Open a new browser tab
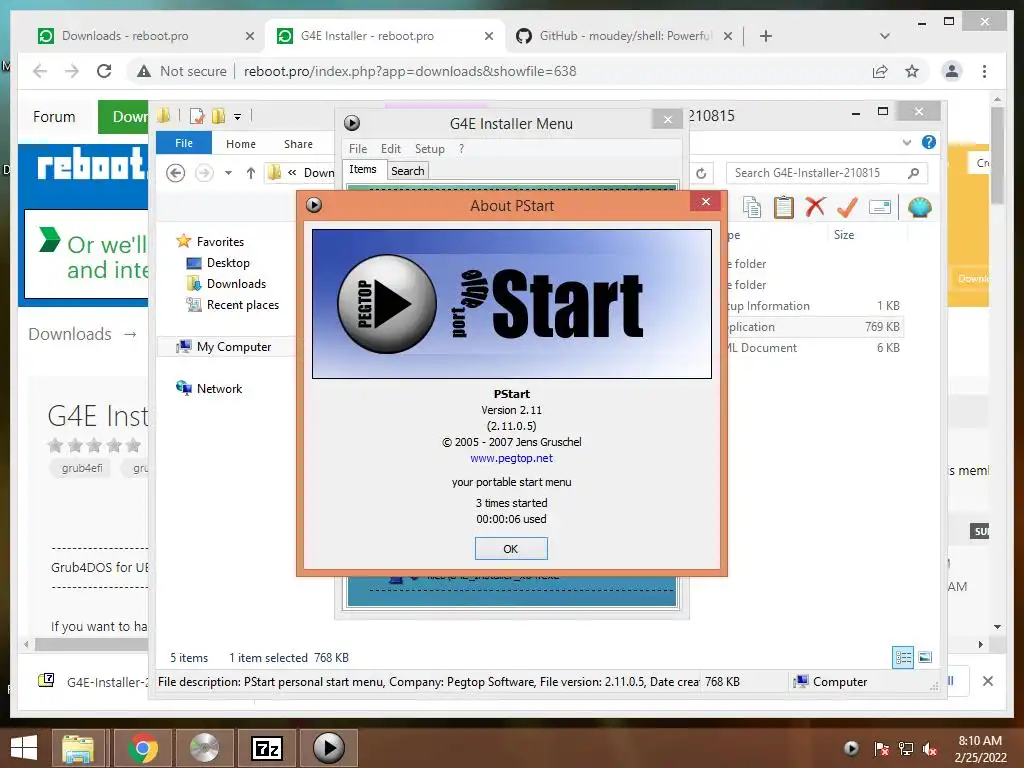The height and width of the screenshot is (768, 1024). click(766, 36)
